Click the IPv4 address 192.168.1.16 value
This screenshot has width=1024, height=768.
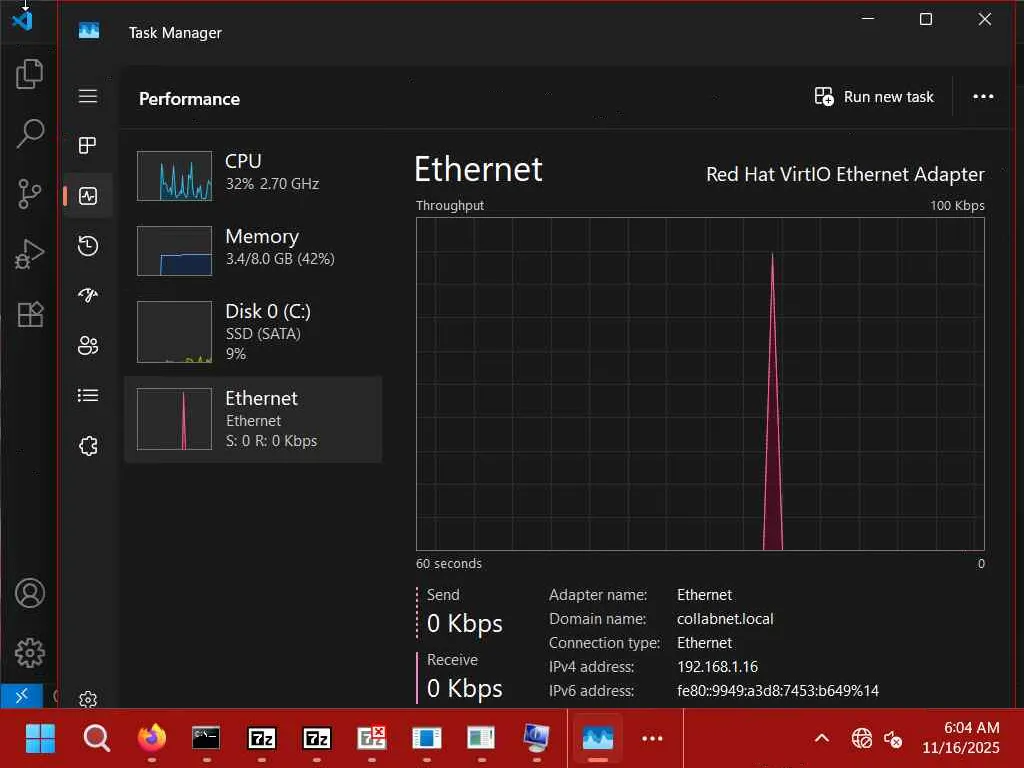pyautogui.click(x=717, y=667)
